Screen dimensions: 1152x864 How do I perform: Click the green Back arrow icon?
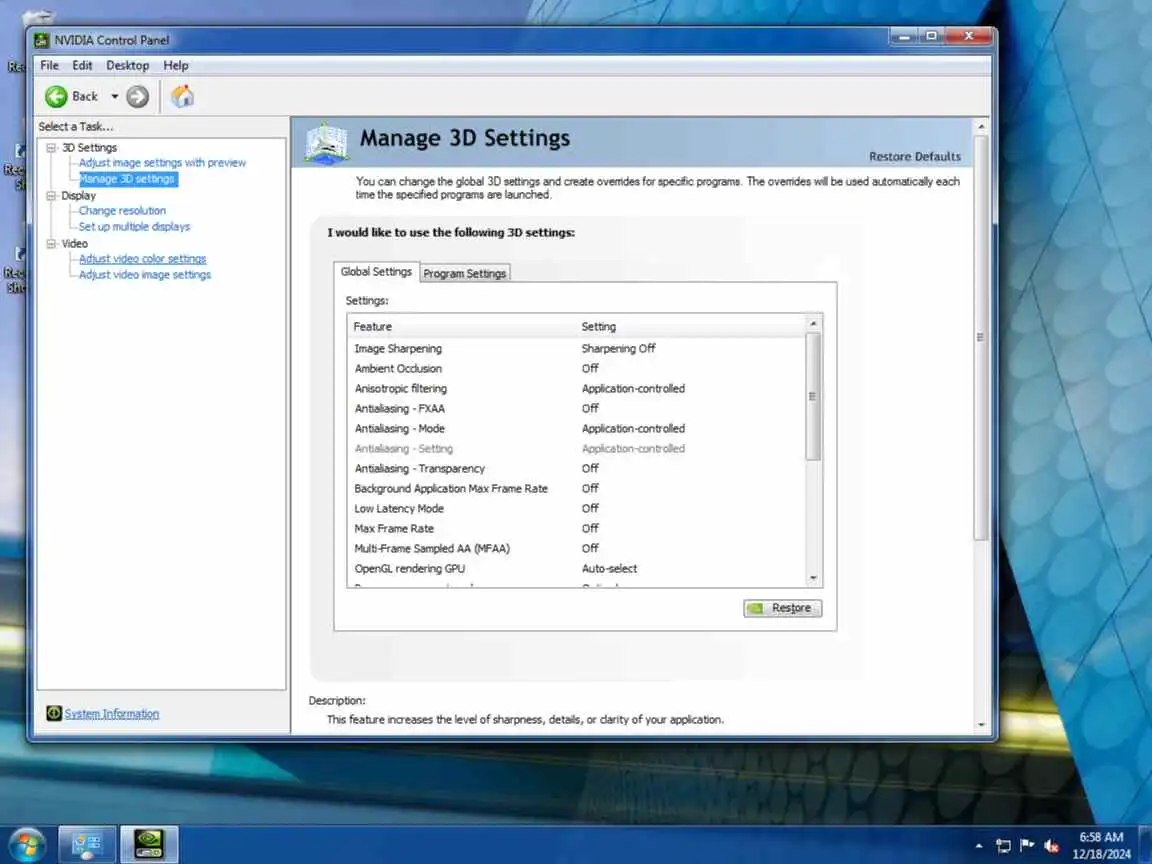pos(56,96)
